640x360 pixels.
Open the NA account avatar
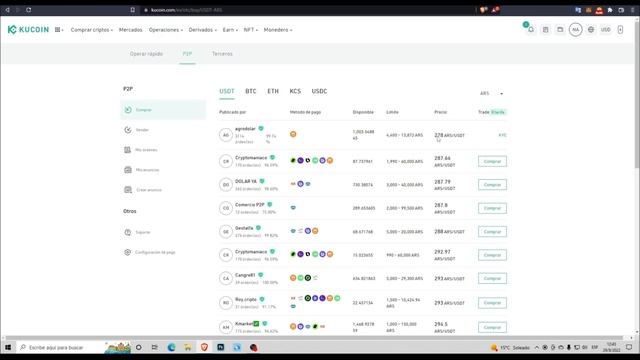(x=576, y=29)
